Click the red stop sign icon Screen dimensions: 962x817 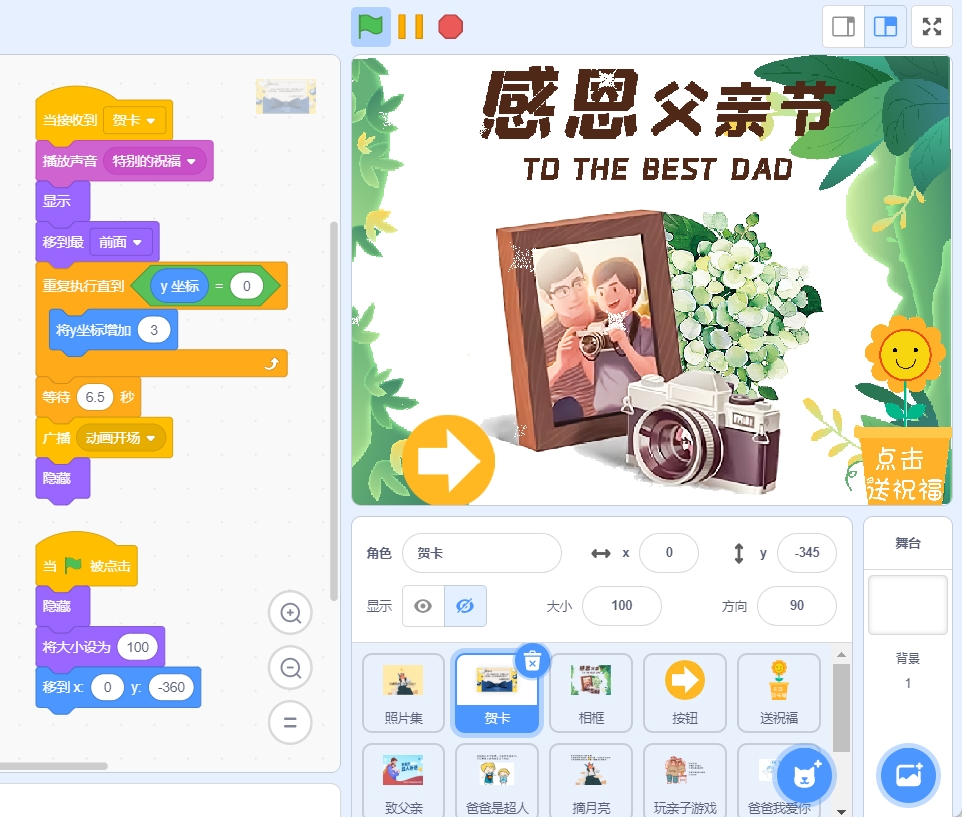point(451,27)
